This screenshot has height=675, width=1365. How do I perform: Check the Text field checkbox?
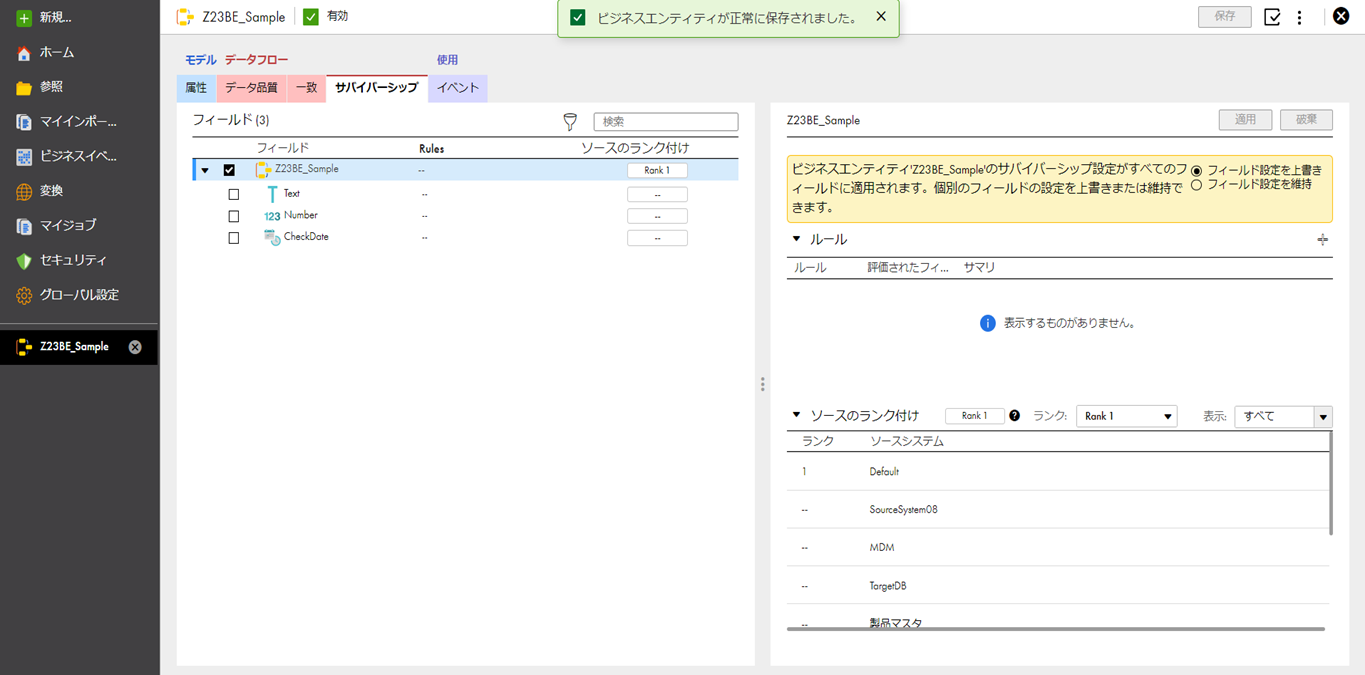[x=234, y=194]
